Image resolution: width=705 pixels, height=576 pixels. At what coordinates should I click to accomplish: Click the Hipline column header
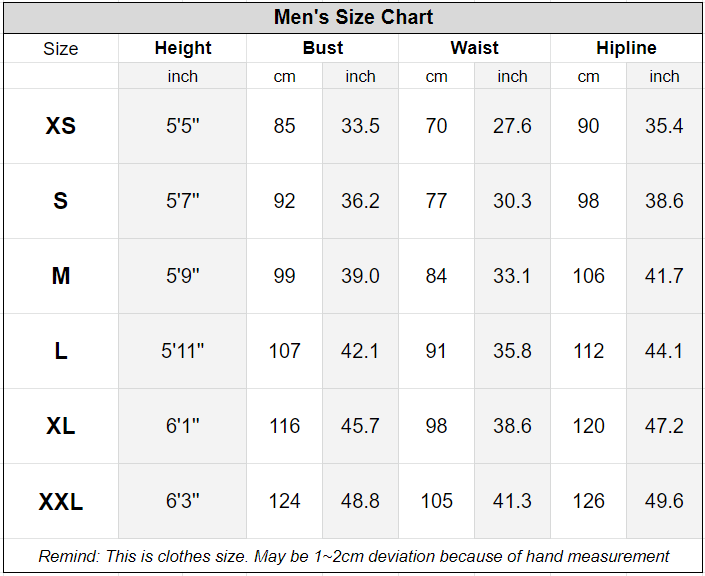(x=626, y=48)
